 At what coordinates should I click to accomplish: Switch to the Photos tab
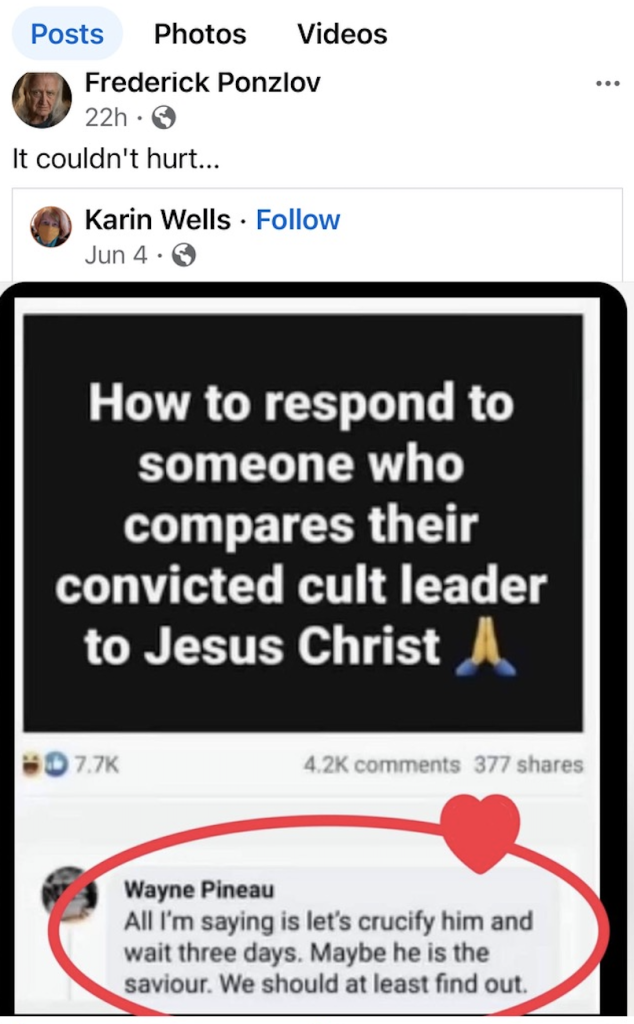(x=200, y=34)
